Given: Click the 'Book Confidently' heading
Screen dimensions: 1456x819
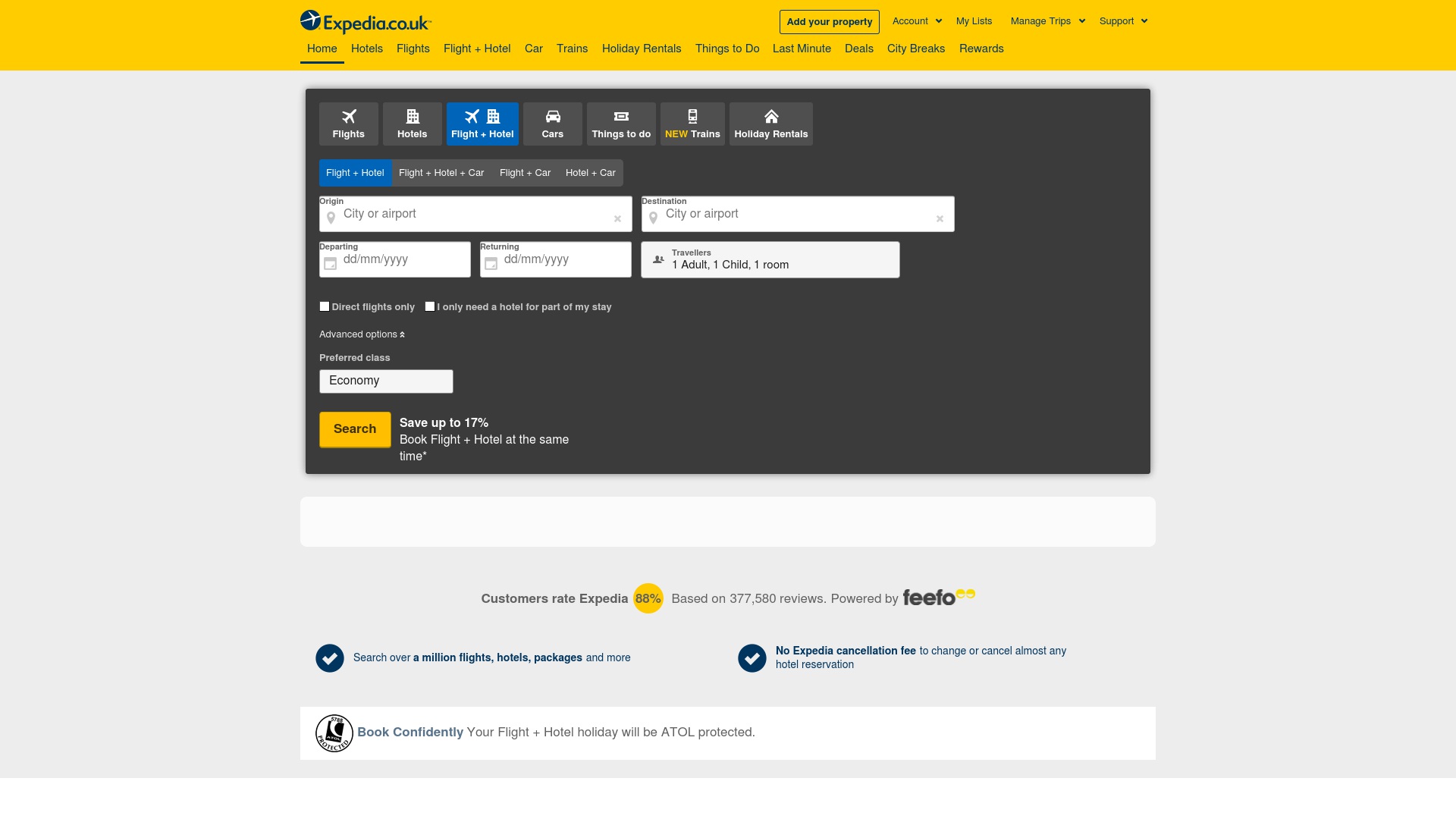Looking at the screenshot, I should 410,732.
